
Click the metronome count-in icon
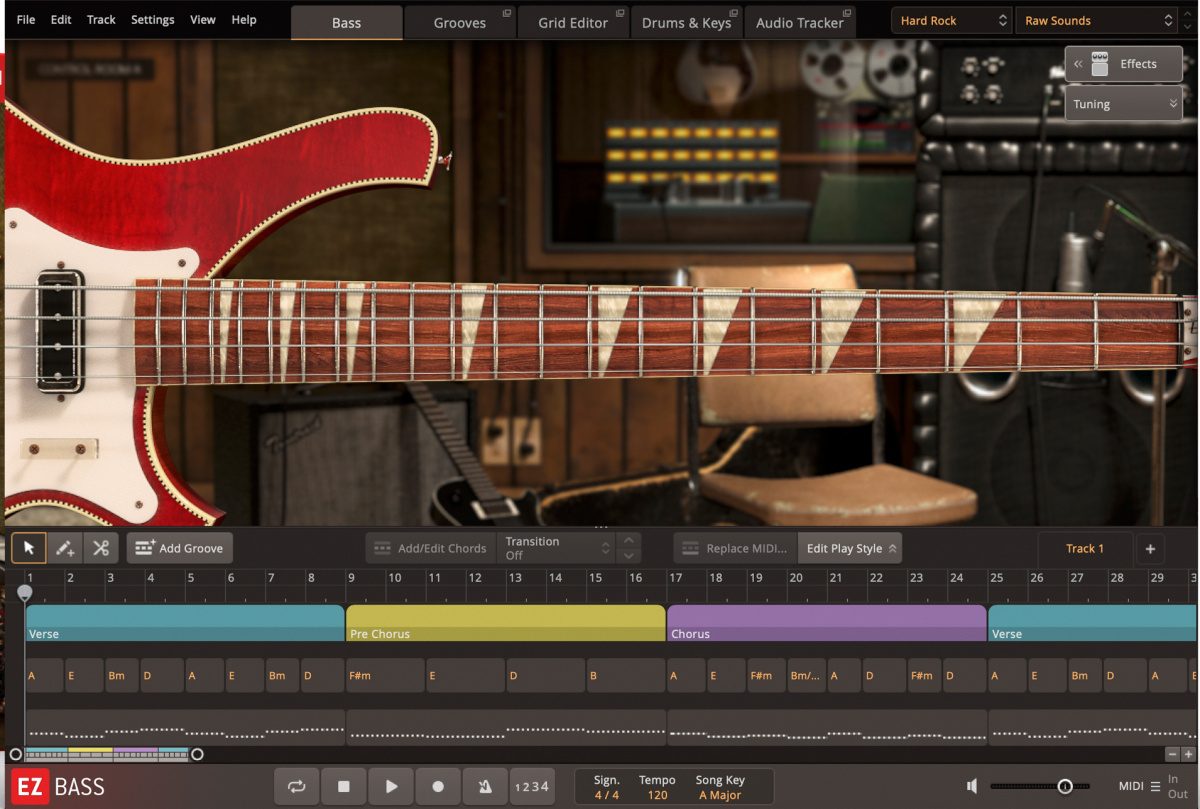pyautogui.click(x=485, y=786)
